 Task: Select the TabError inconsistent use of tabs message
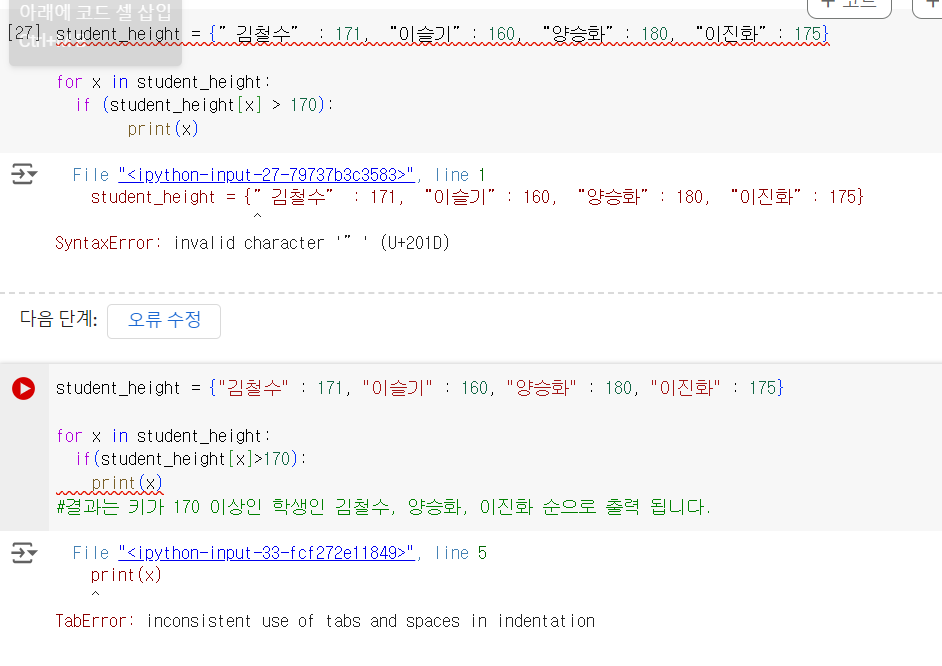tap(325, 620)
